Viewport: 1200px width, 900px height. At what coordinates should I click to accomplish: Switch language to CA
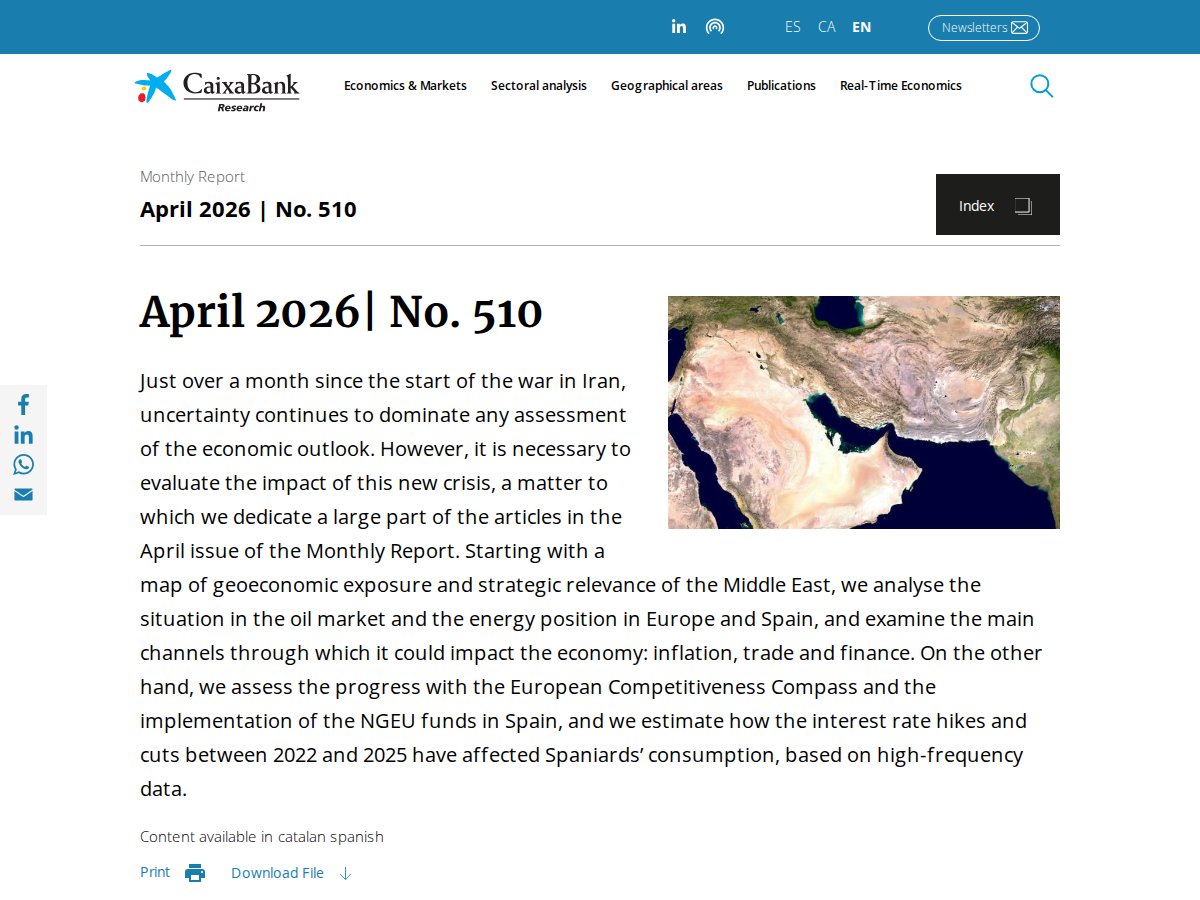(827, 27)
